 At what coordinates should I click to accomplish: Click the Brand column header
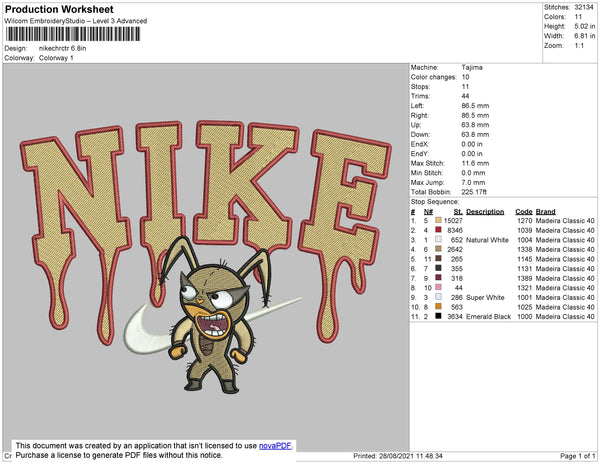tap(545, 212)
